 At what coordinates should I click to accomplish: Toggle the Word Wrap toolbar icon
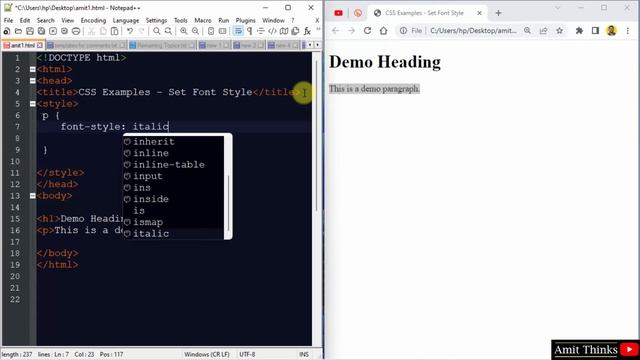(x=238, y=31)
